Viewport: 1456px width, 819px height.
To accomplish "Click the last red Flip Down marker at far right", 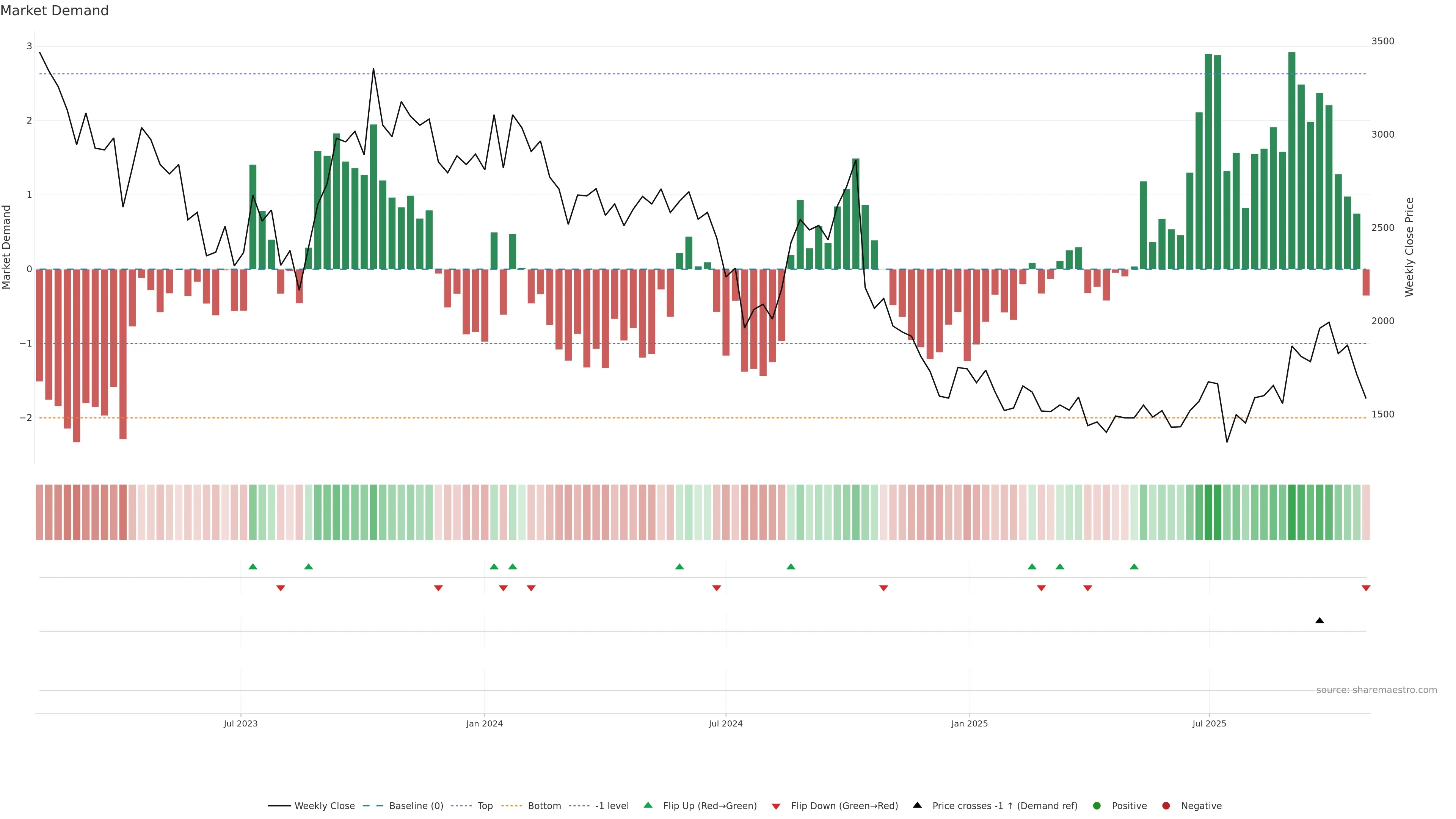I will pos(1365,588).
